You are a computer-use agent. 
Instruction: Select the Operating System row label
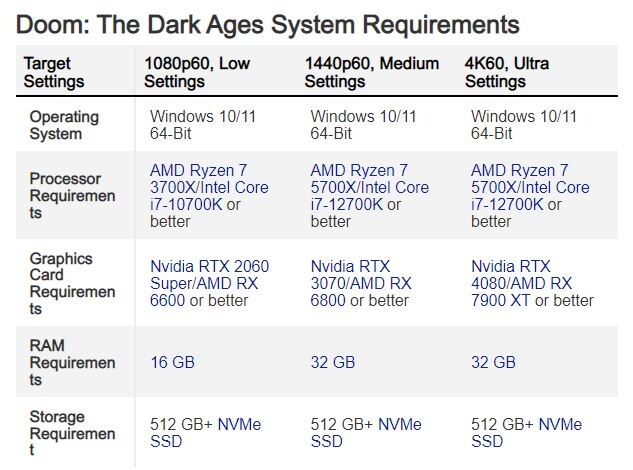click(x=64, y=125)
